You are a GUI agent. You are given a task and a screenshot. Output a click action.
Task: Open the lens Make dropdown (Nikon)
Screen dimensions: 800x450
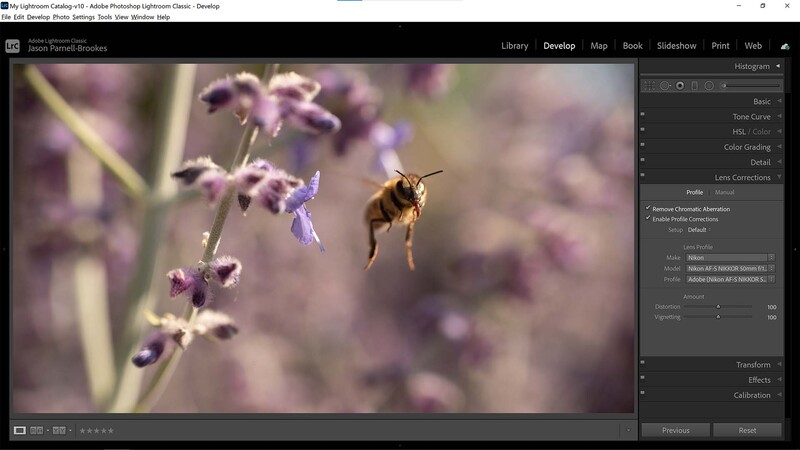[x=730, y=258]
